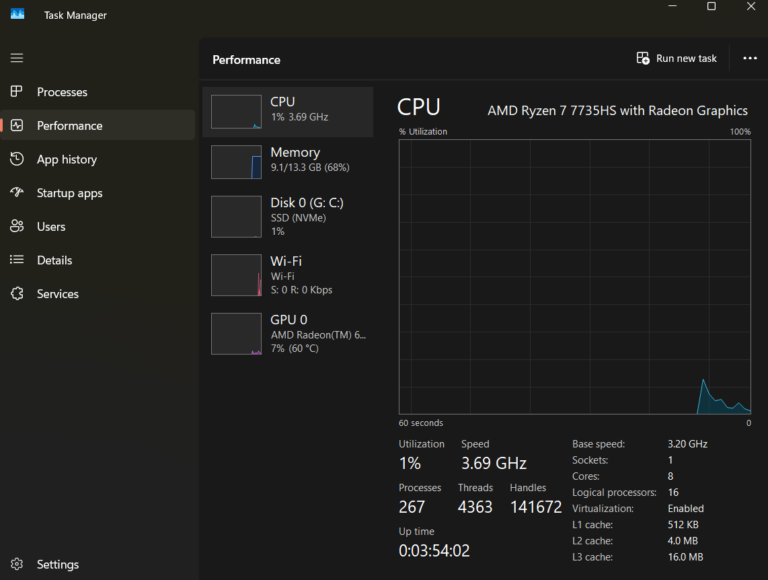Click the Speed 3.69 GHz value
The width and height of the screenshot is (768, 580).
pos(494,463)
